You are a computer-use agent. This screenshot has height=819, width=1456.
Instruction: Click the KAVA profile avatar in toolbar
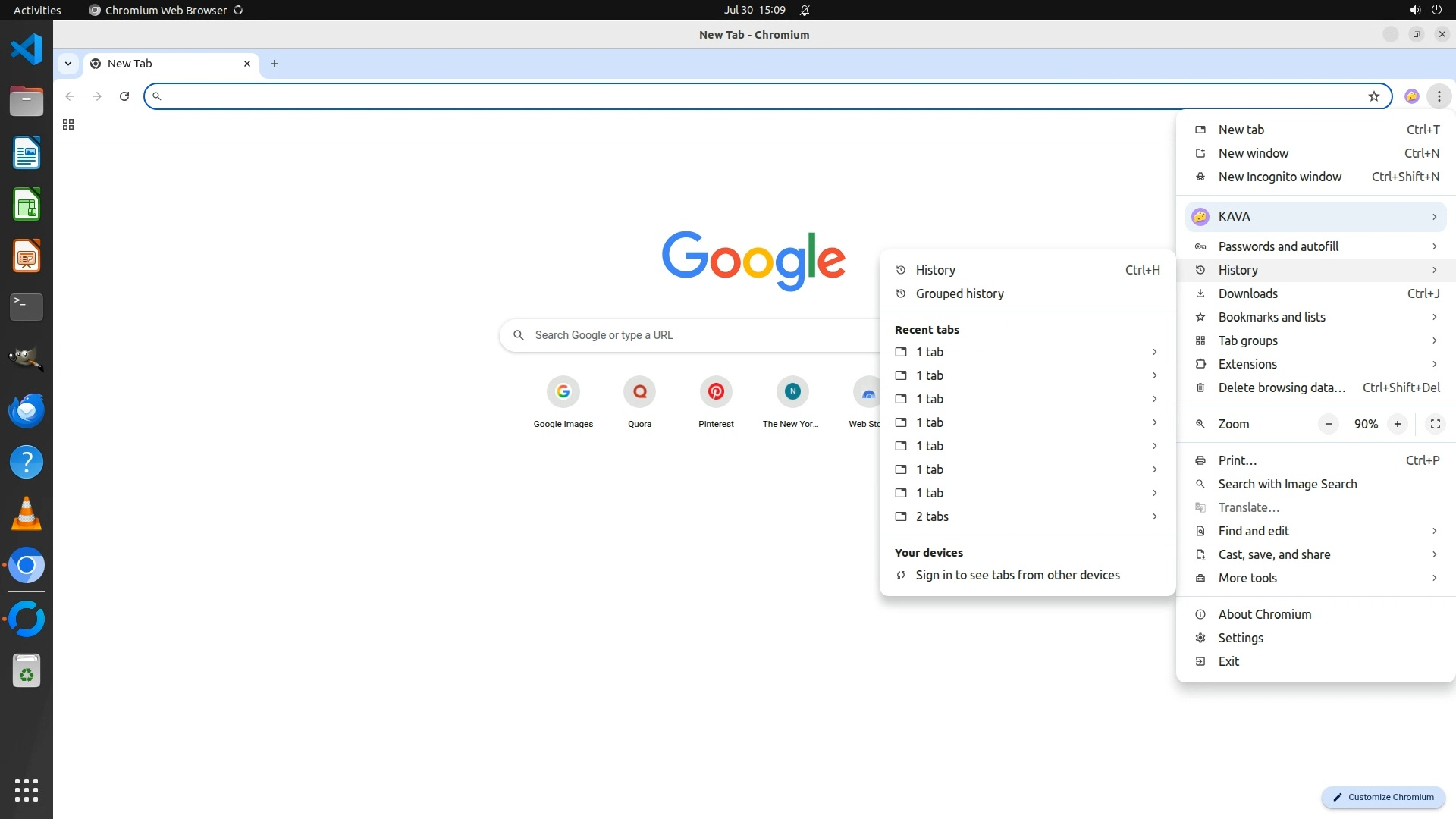coord(1411,96)
